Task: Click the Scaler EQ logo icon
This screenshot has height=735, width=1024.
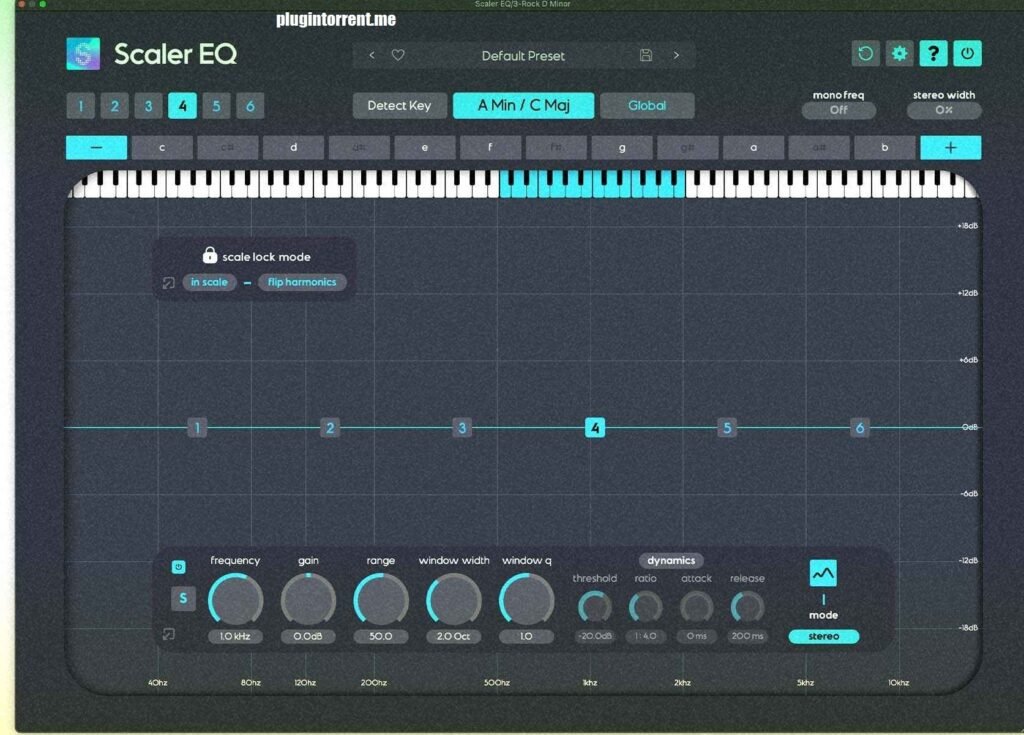Action: tap(83, 54)
